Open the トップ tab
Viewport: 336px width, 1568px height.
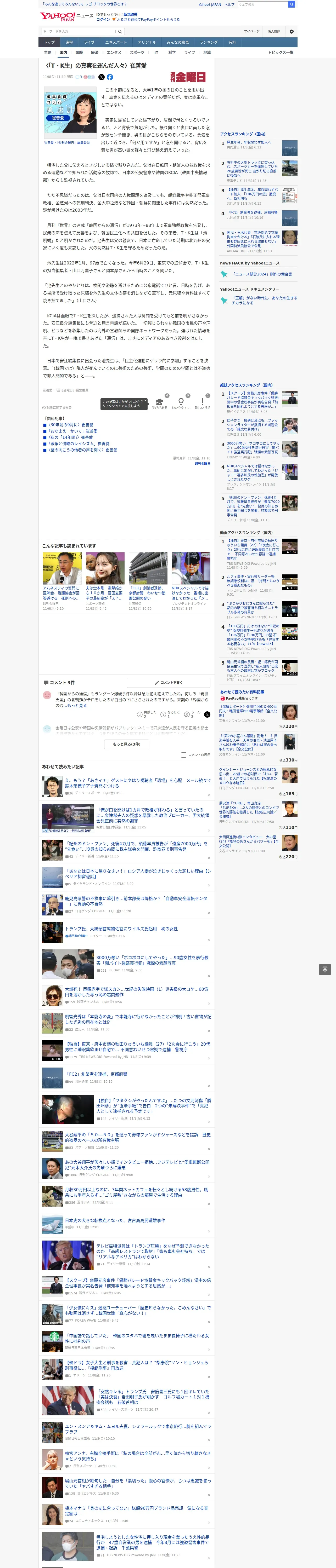[x=49, y=43]
